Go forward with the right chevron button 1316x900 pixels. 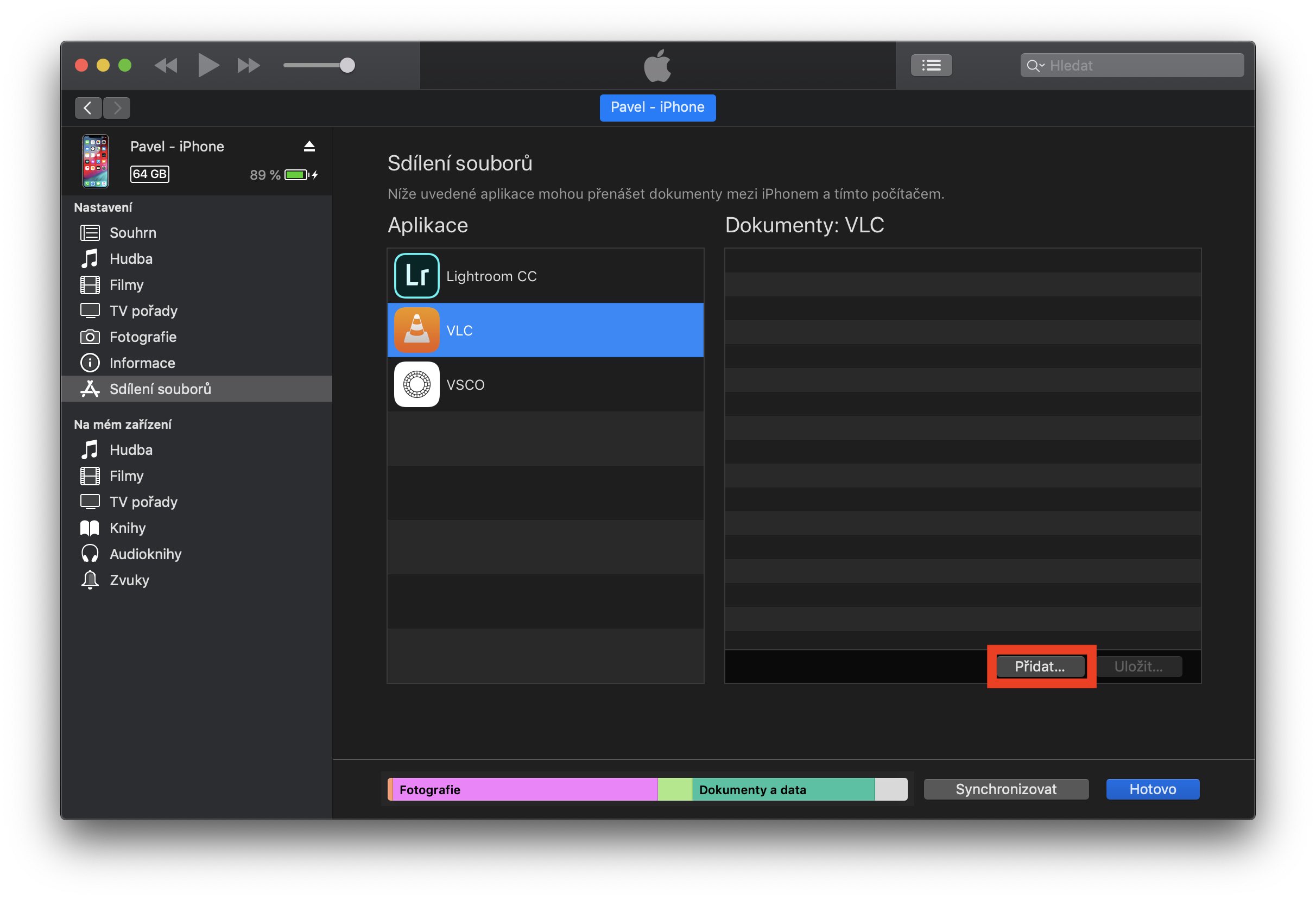click(x=117, y=108)
